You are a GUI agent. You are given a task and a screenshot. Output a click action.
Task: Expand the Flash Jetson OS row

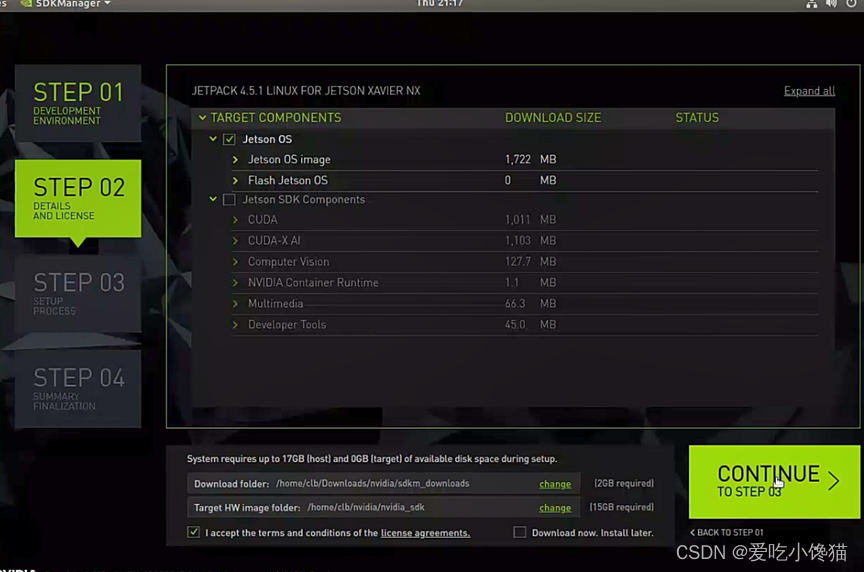235,181
